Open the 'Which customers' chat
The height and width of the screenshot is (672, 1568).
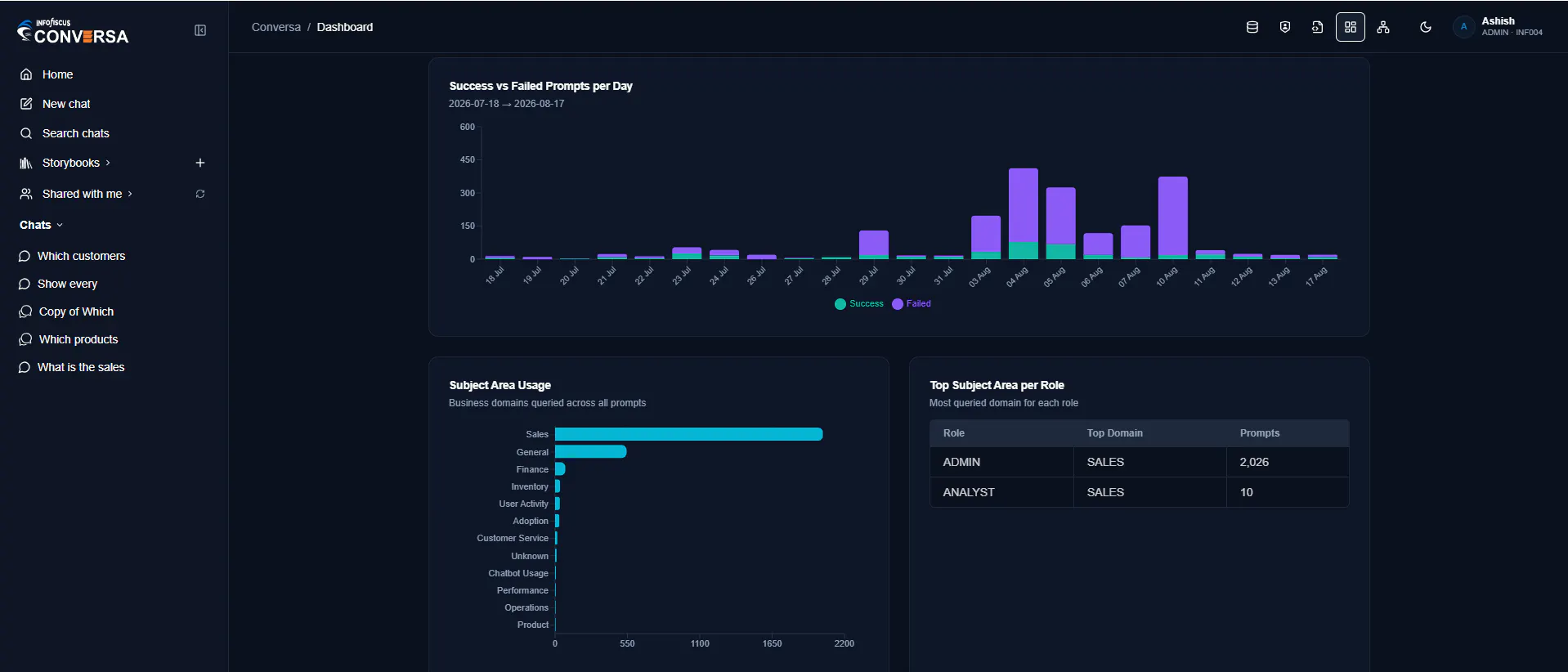pyautogui.click(x=81, y=256)
